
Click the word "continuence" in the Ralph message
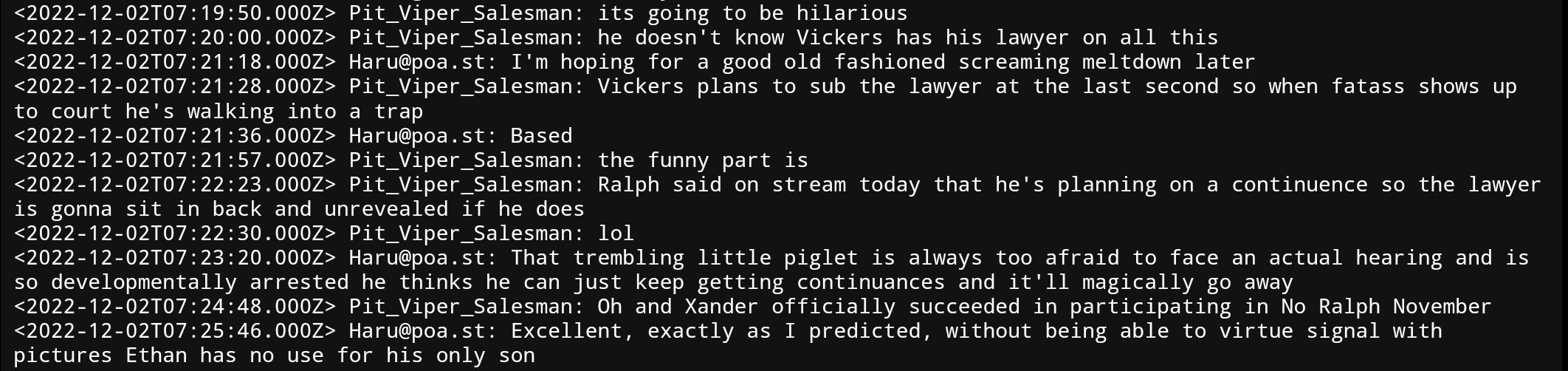(x=1299, y=185)
